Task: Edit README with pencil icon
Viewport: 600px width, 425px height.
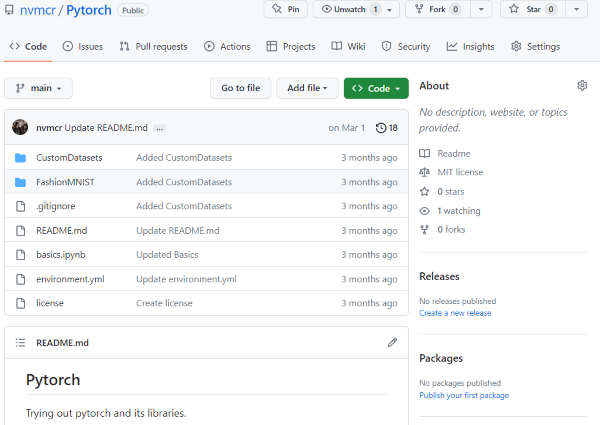Action: 392,343
